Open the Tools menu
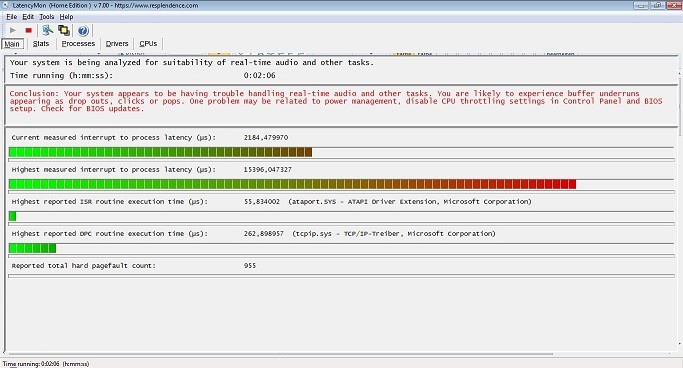683x368 pixels. (x=47, y=17)
